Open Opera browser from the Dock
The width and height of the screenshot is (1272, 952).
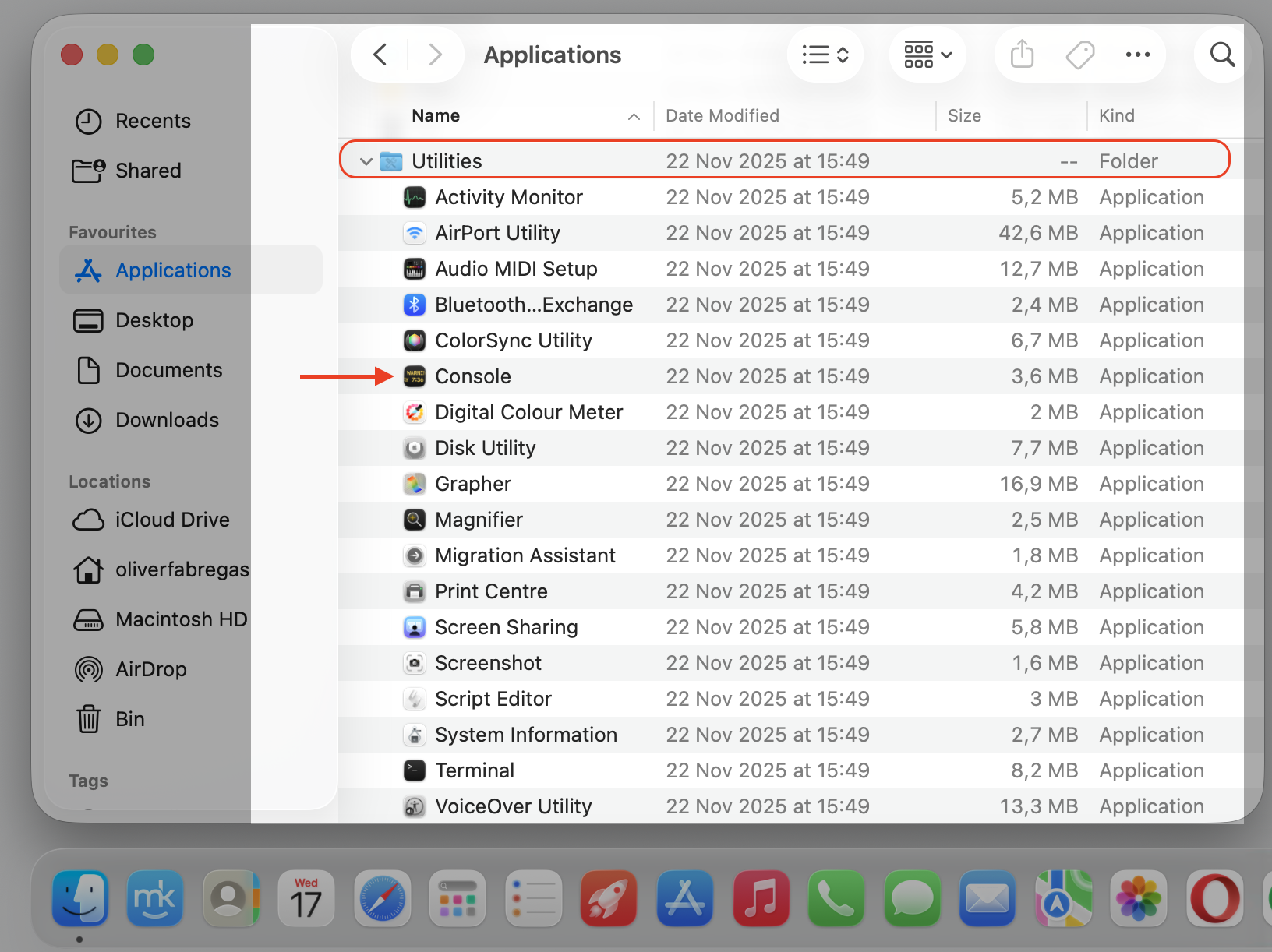coord(1215,898)
